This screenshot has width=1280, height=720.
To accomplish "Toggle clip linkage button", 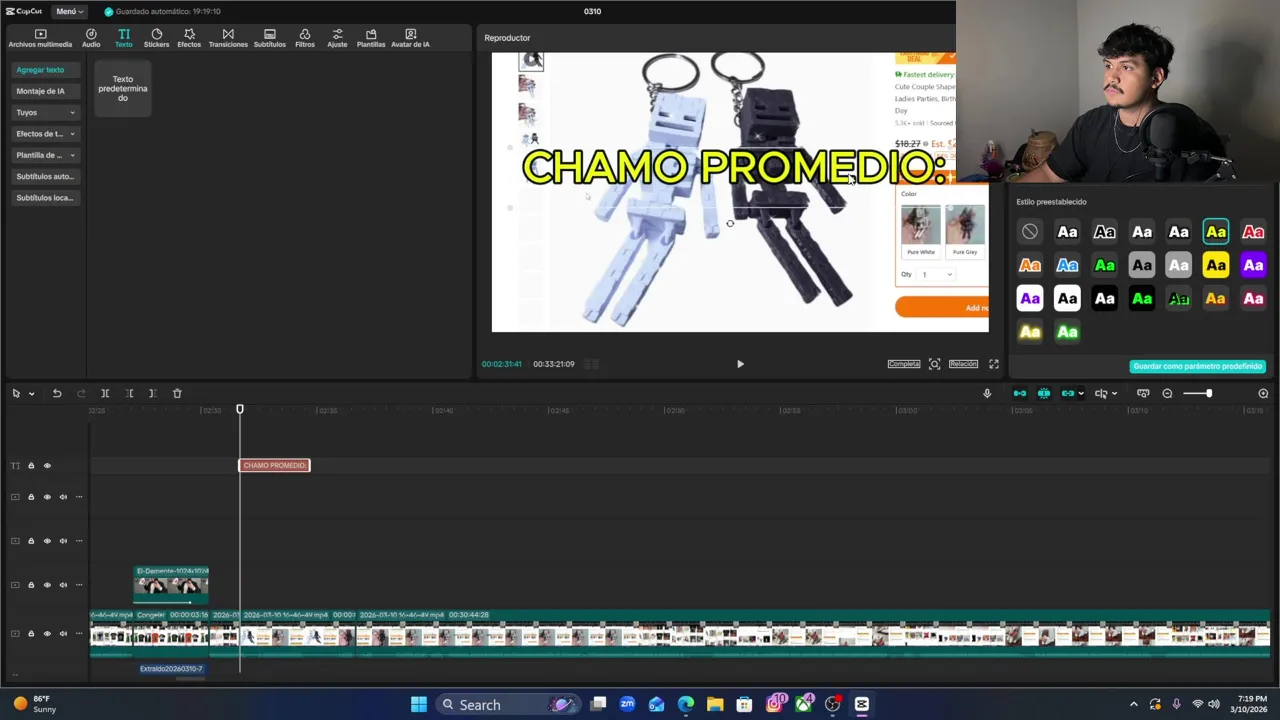I will 1067,393.
